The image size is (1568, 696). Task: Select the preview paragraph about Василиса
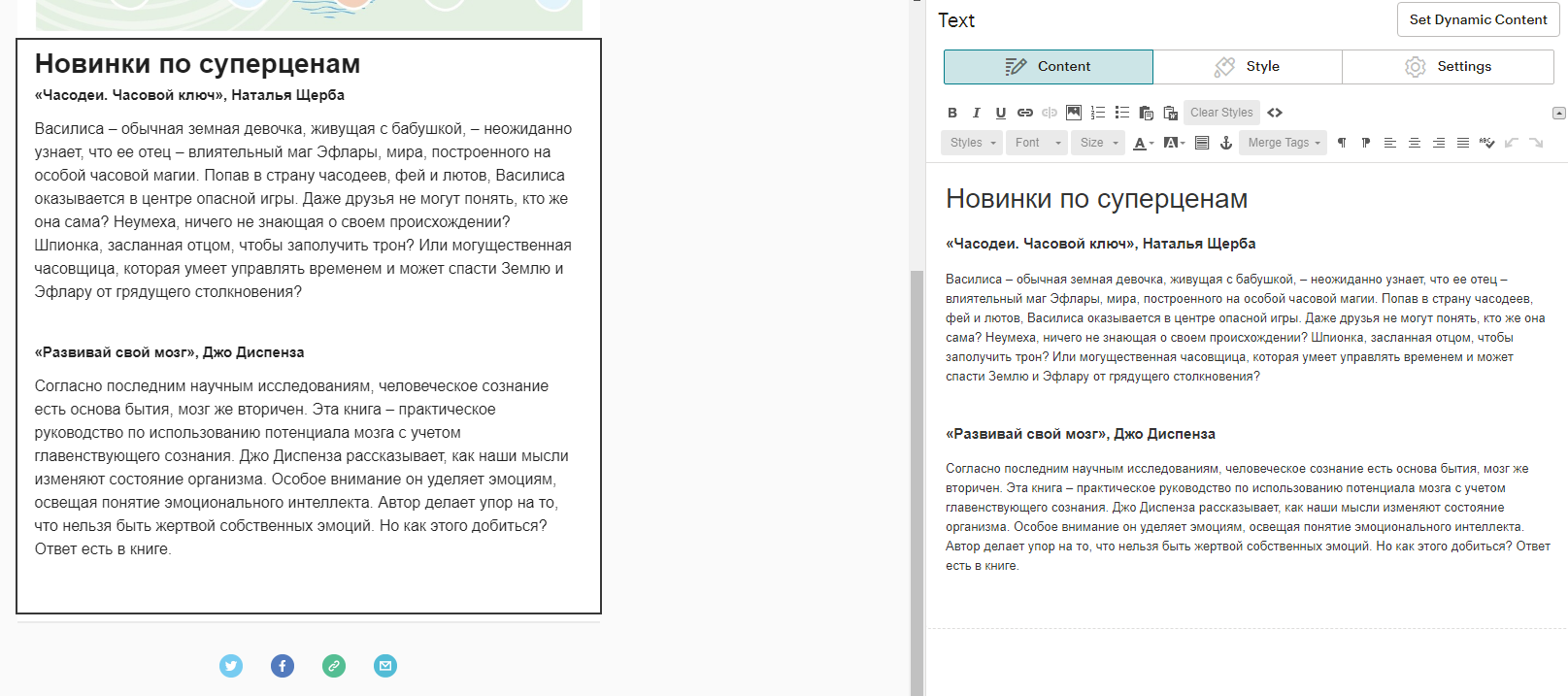(x=303, y=211)
